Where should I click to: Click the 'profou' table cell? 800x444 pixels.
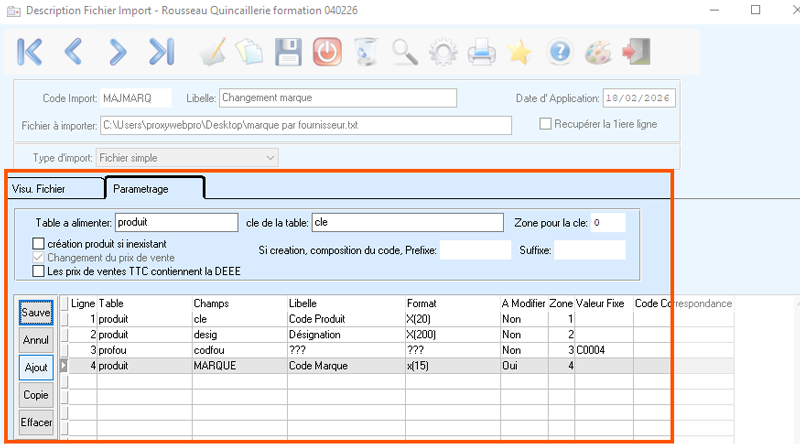pos(144,350)
